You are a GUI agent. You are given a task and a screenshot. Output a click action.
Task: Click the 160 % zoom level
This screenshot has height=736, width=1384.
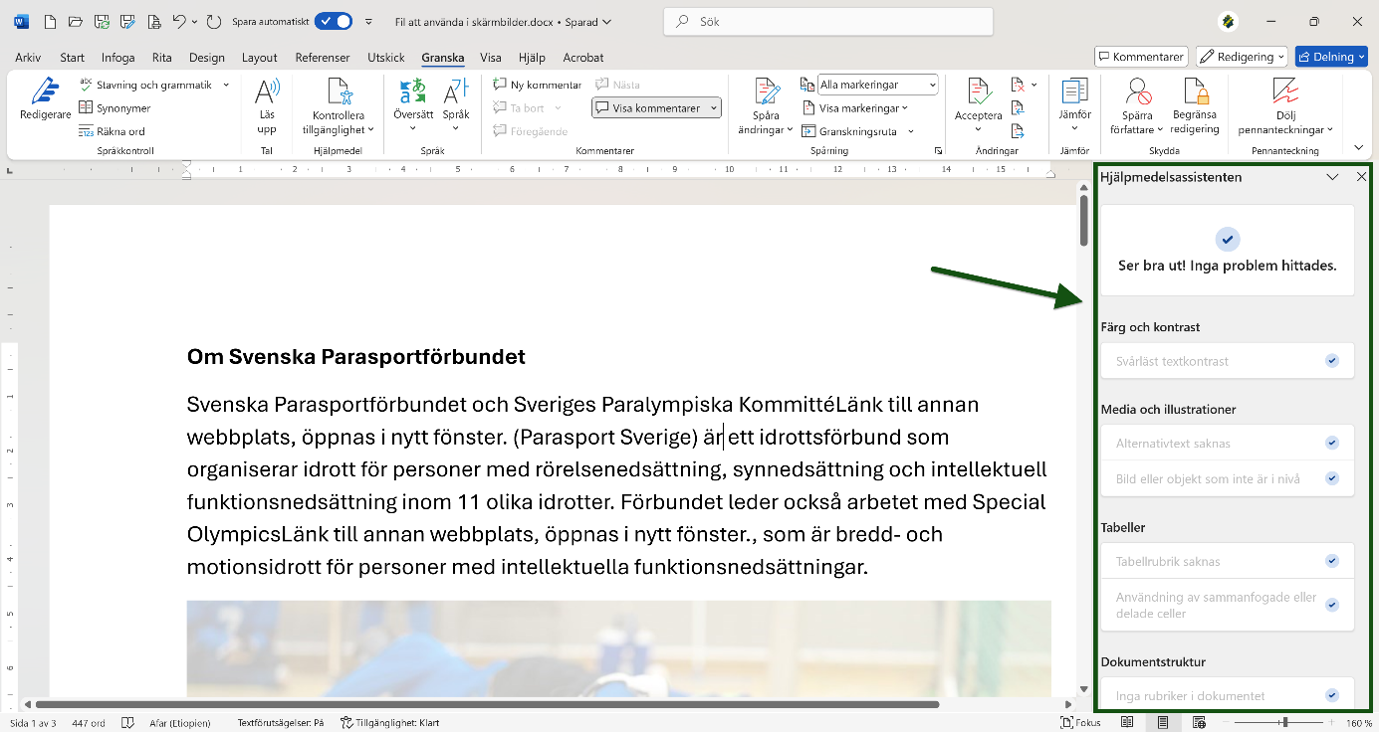[1358, 722]
